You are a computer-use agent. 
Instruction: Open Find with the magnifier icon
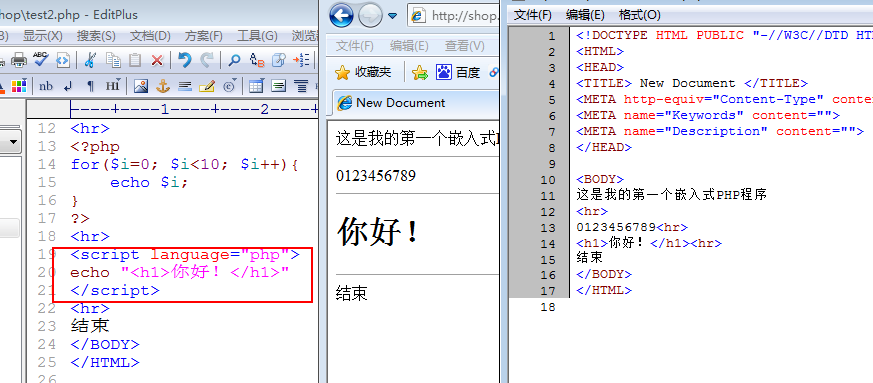pos(234,60)
